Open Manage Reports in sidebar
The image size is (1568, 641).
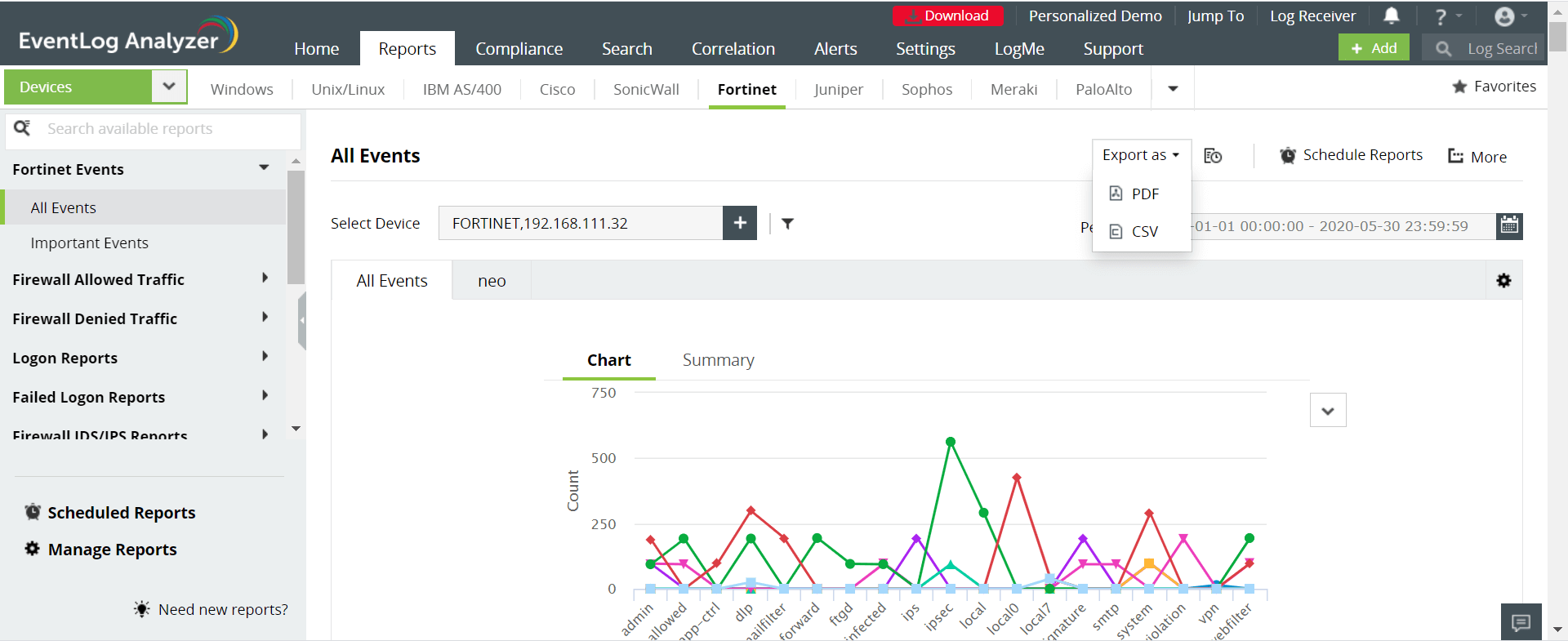[x=101, y=550]
